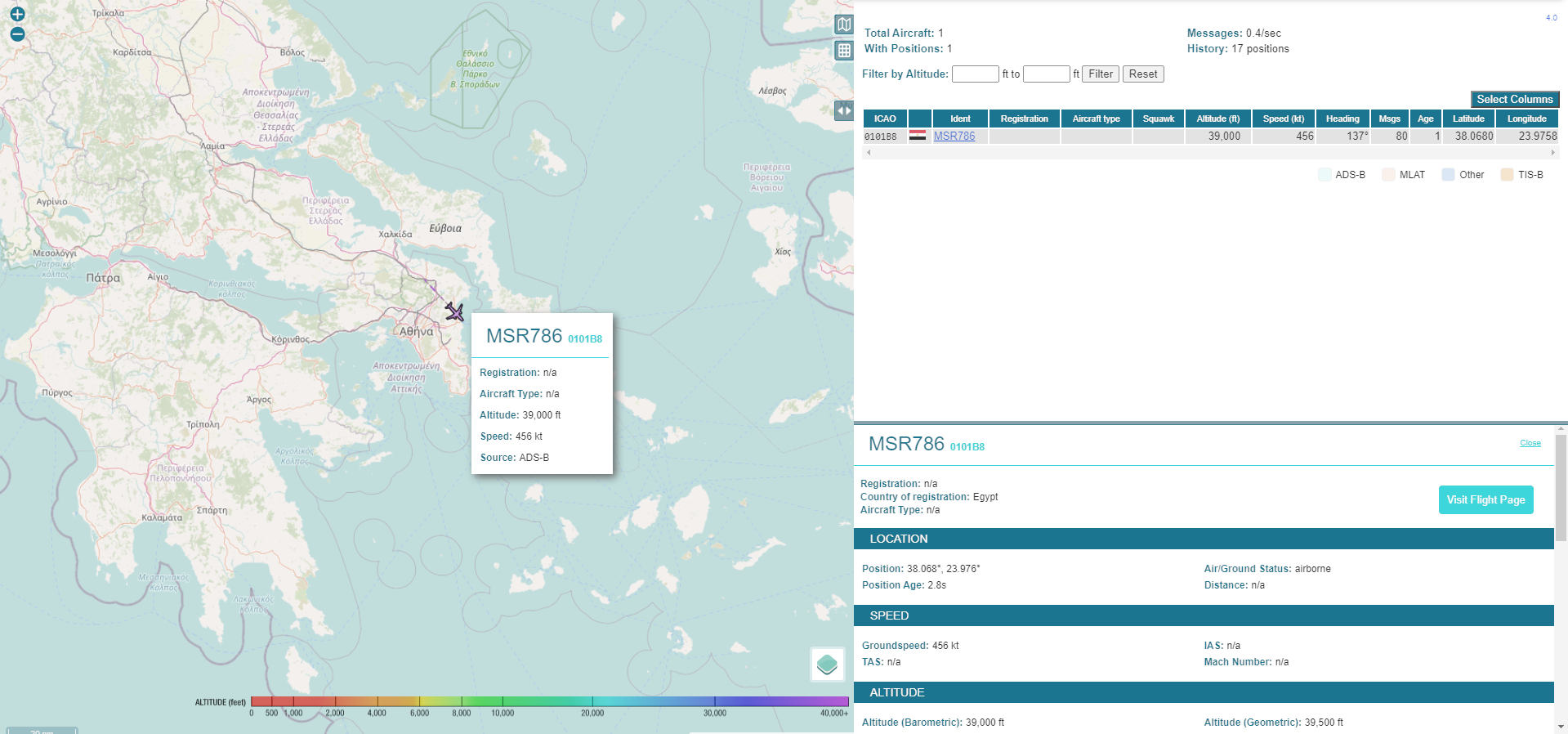The image size is (1568, 734).
Task: Open the Select Columns chooser
Action: 1514,99
